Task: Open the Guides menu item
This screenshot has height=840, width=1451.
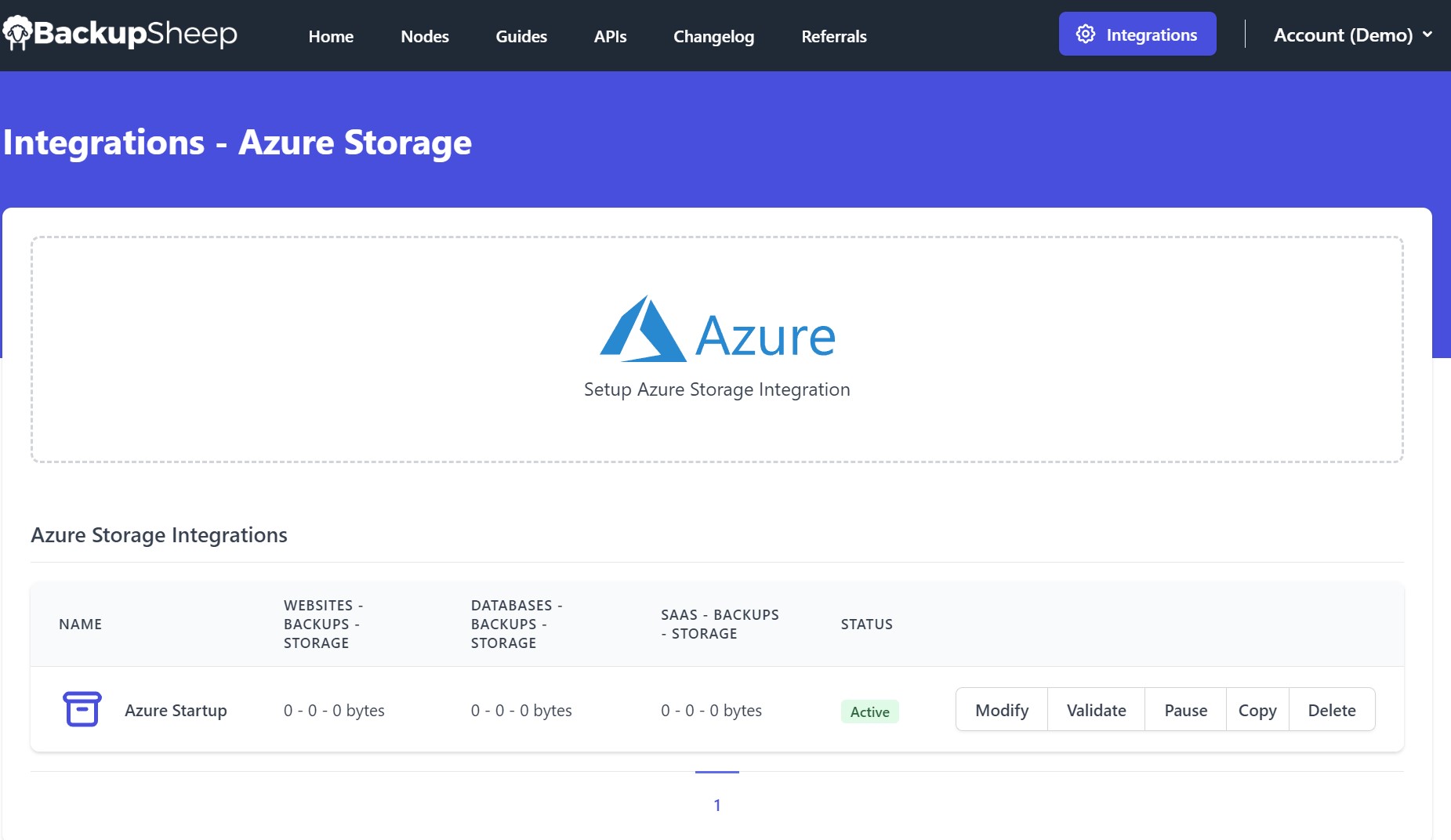Action: 521,36
